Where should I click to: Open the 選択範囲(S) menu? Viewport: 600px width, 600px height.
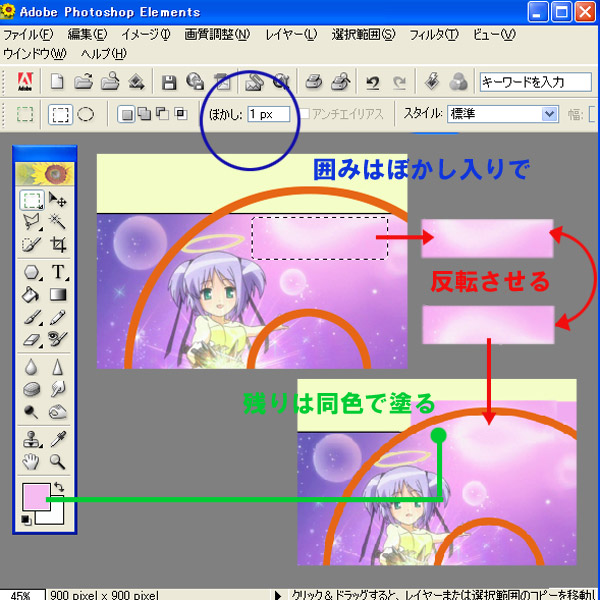coord(363,35)
